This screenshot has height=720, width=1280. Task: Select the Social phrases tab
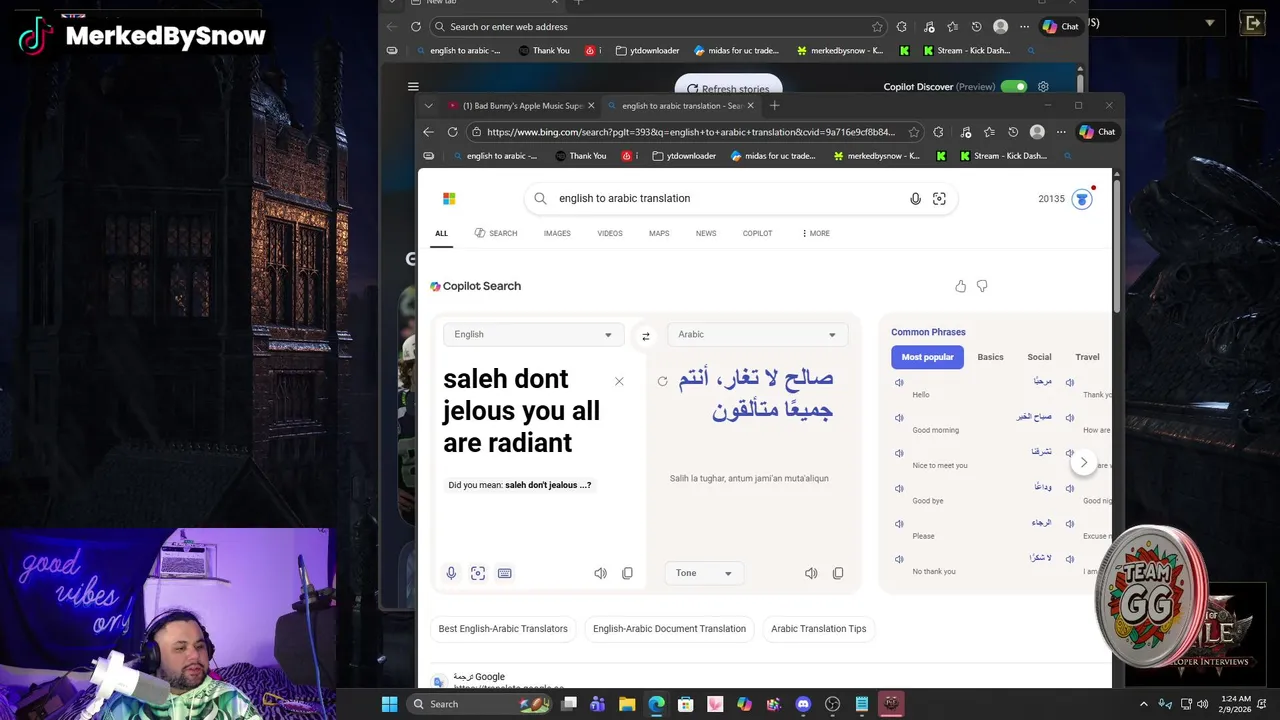click(x=1039, y=357)
